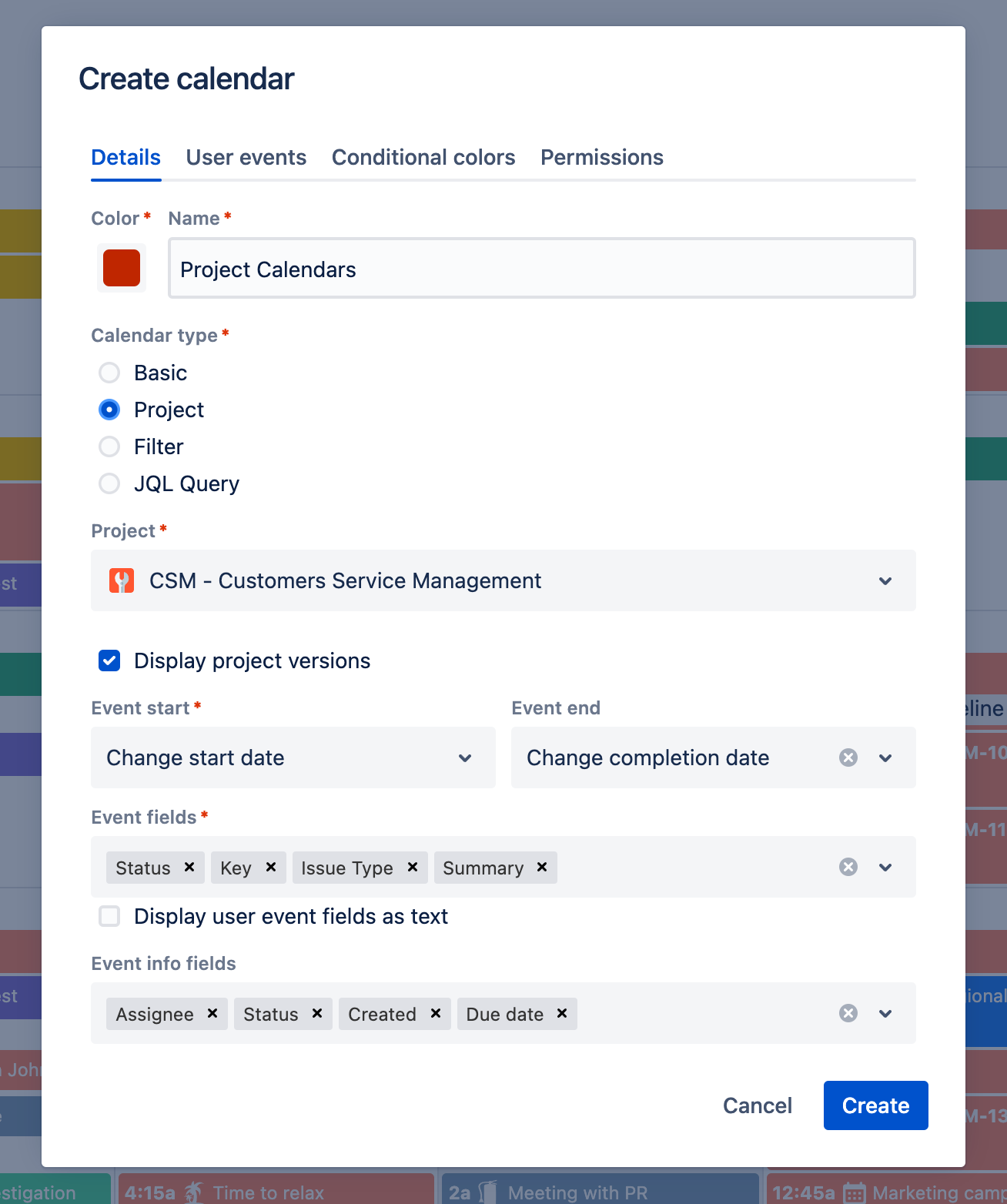Remove Assignee from Event info fields
1007x1204 pixels.
point(212,1013)
